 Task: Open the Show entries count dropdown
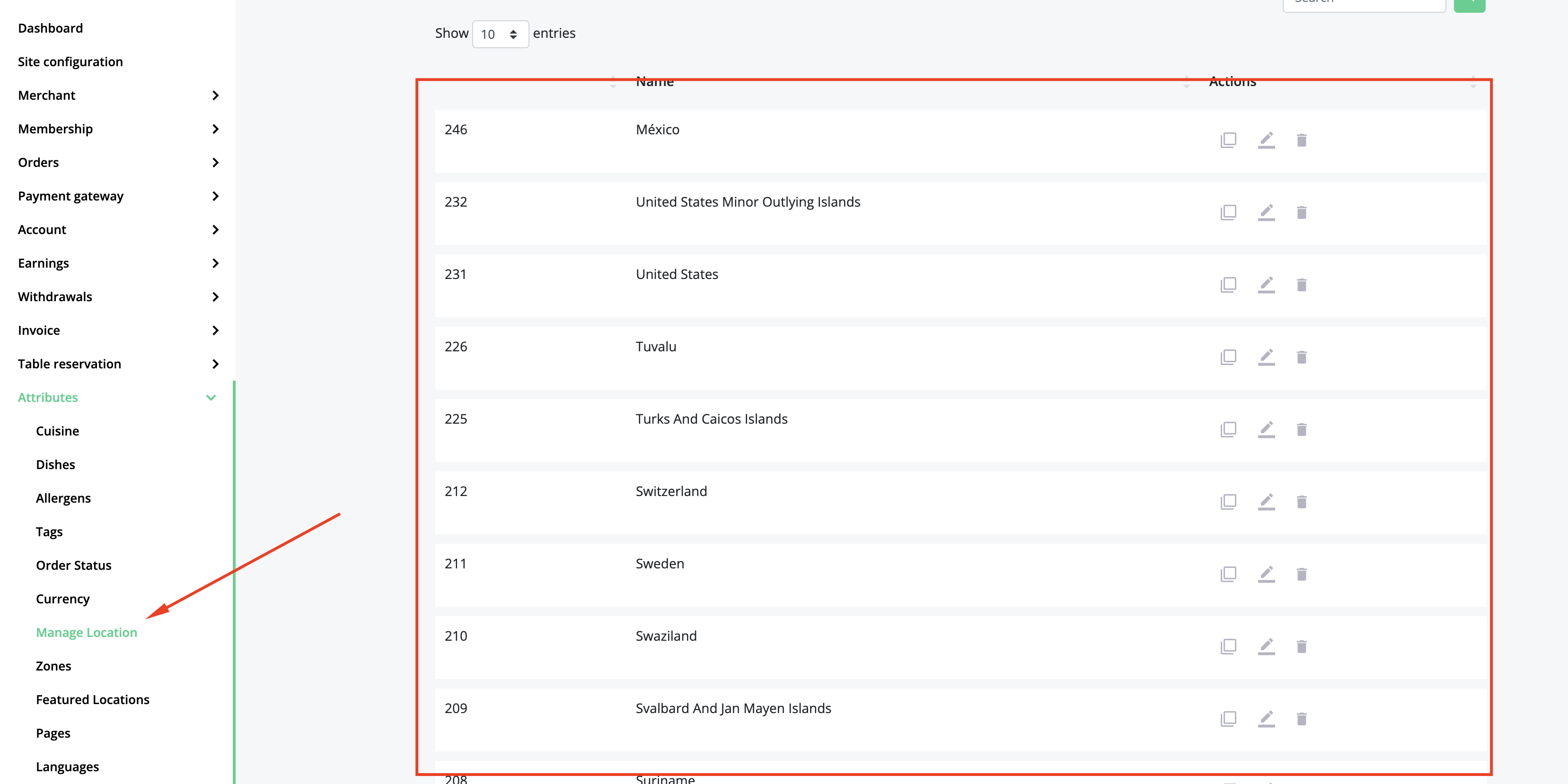(500, 34)
